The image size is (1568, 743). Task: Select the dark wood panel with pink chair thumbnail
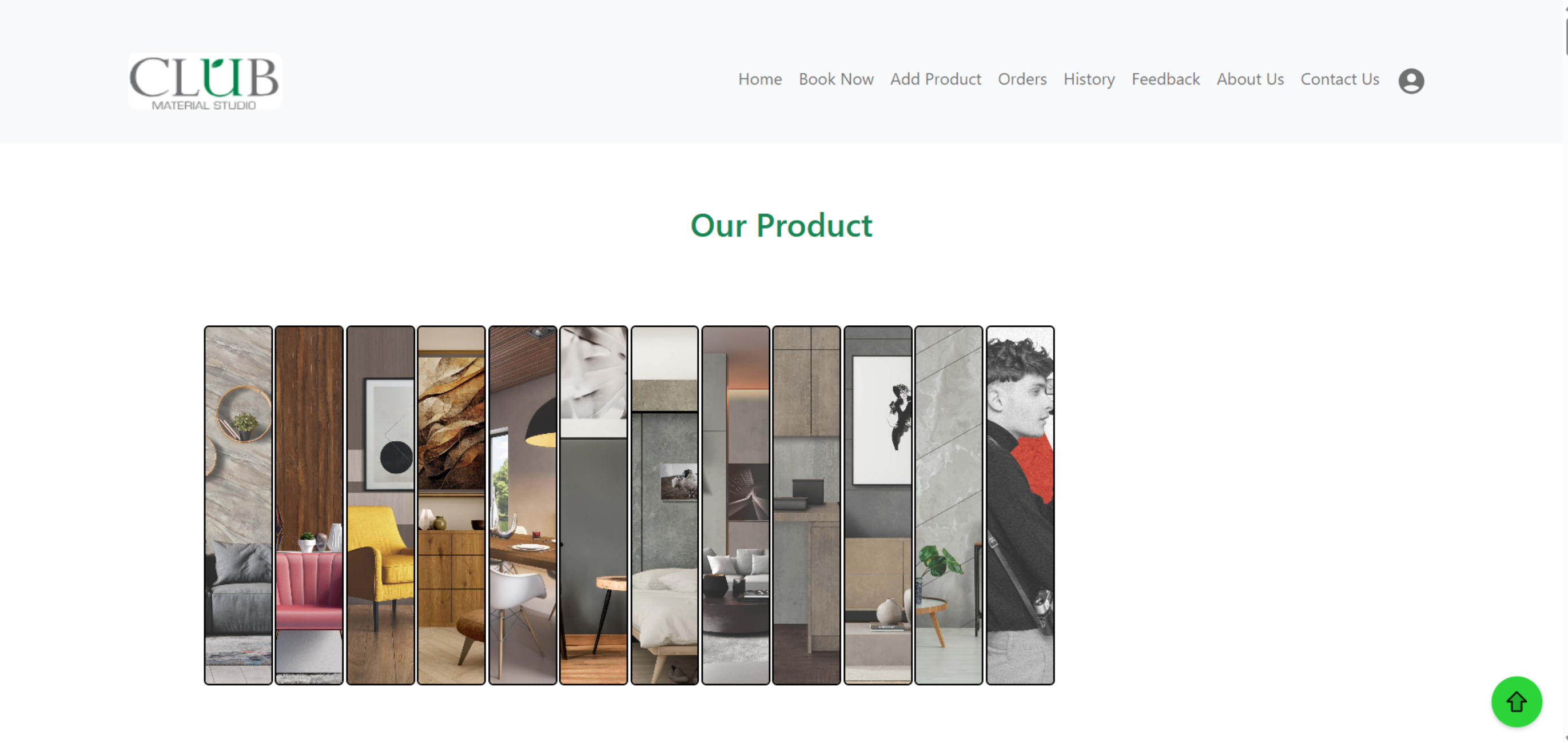pyautogui.click(x=309, y=505)
